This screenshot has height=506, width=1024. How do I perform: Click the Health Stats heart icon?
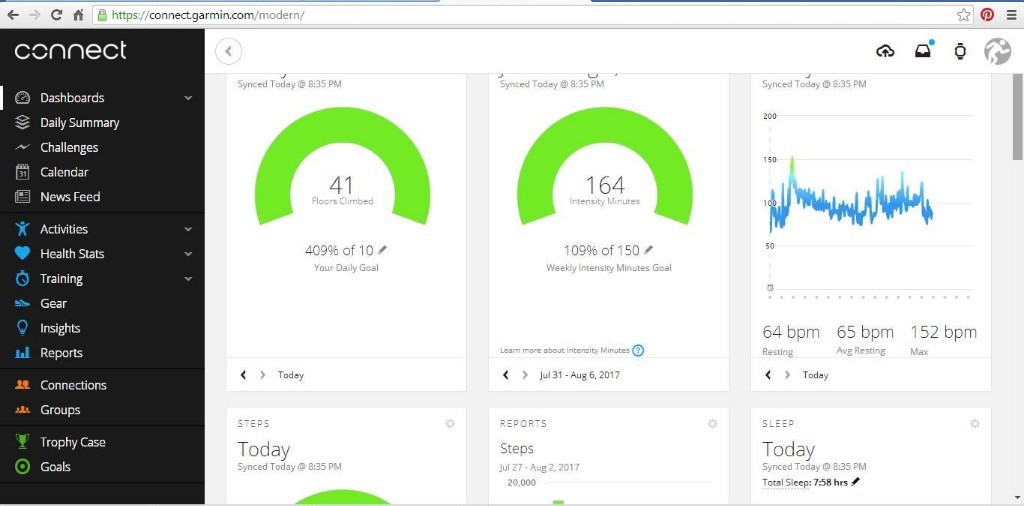click(x=23, y=253)
